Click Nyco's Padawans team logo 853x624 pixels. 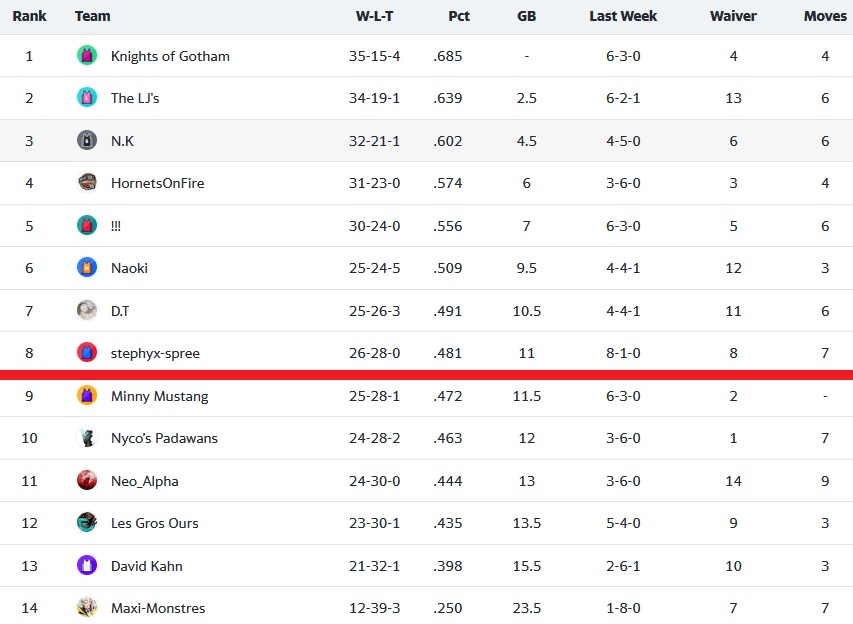[x=87, y=438]
